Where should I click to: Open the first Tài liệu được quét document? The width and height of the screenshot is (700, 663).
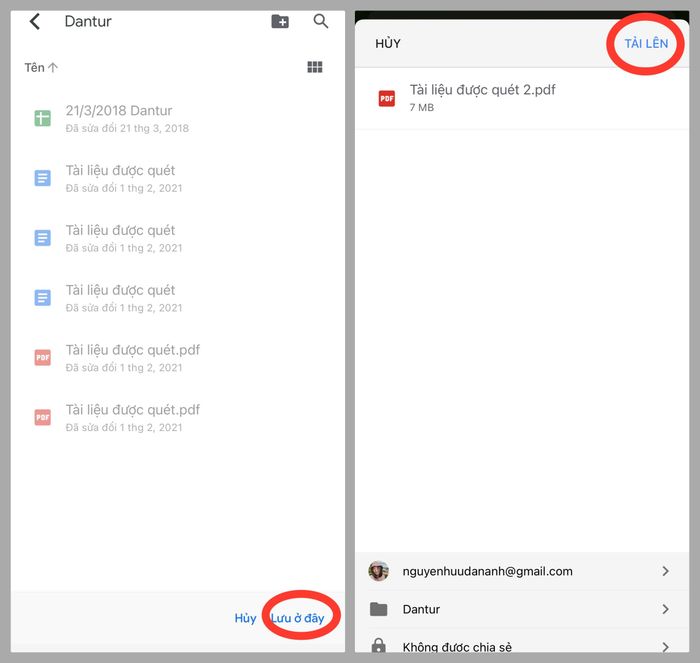(x=120, y=171)
